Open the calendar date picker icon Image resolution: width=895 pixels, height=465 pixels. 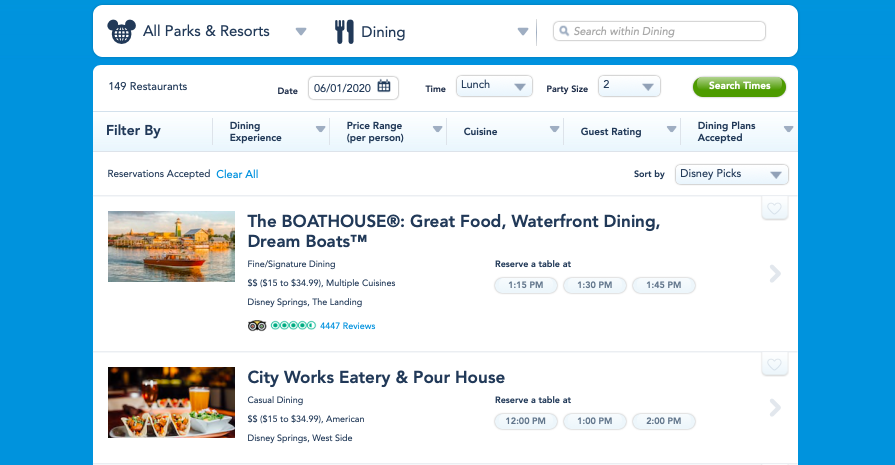384,87
